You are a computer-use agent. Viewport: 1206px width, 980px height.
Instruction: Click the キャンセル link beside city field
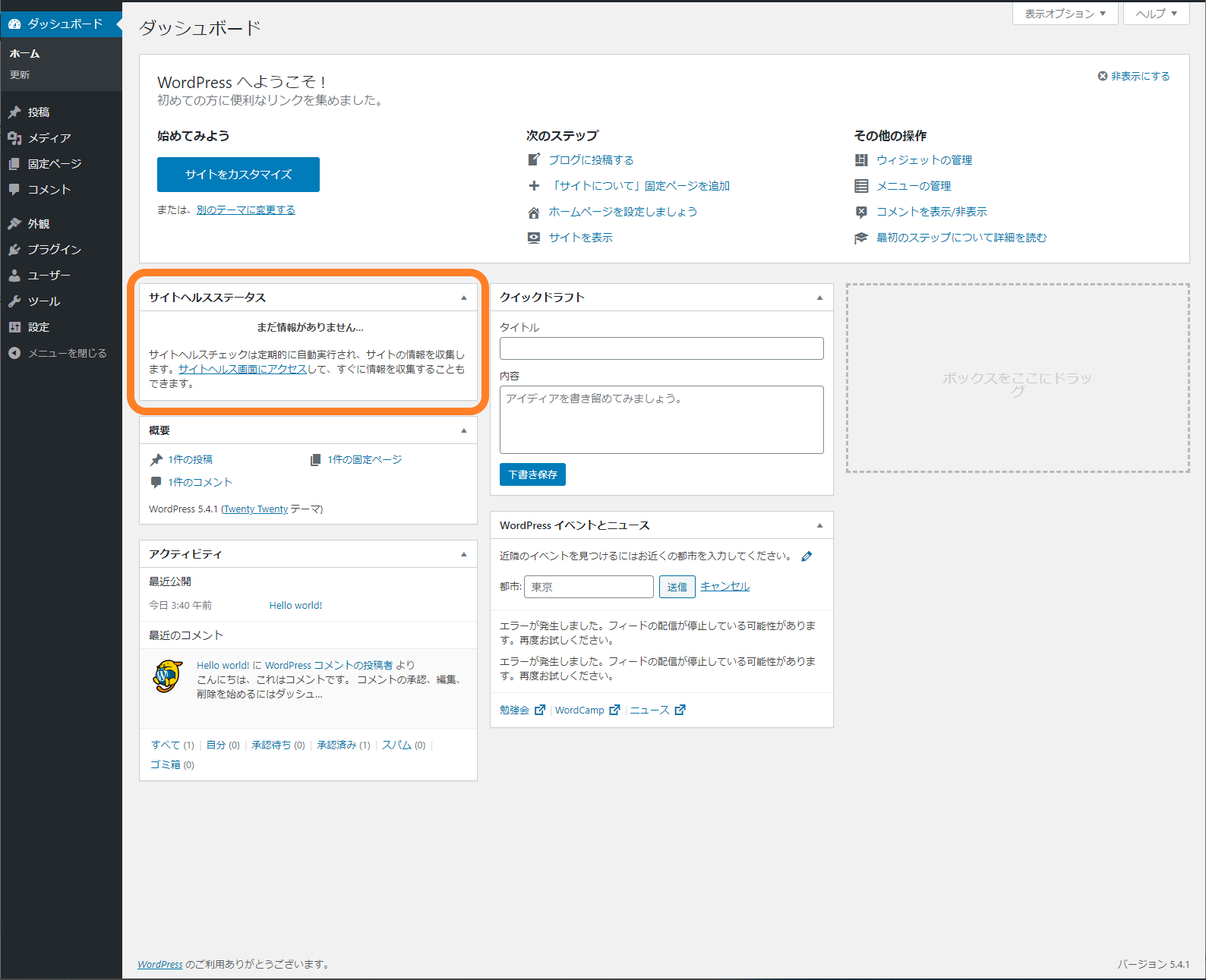(x=725, y=586)
